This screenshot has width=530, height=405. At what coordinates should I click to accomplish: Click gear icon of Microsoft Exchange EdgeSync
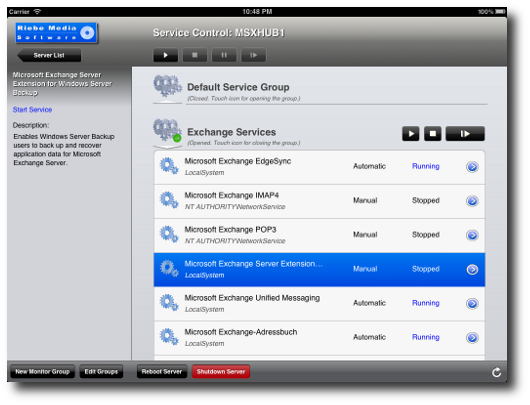[x=169, y=166]
